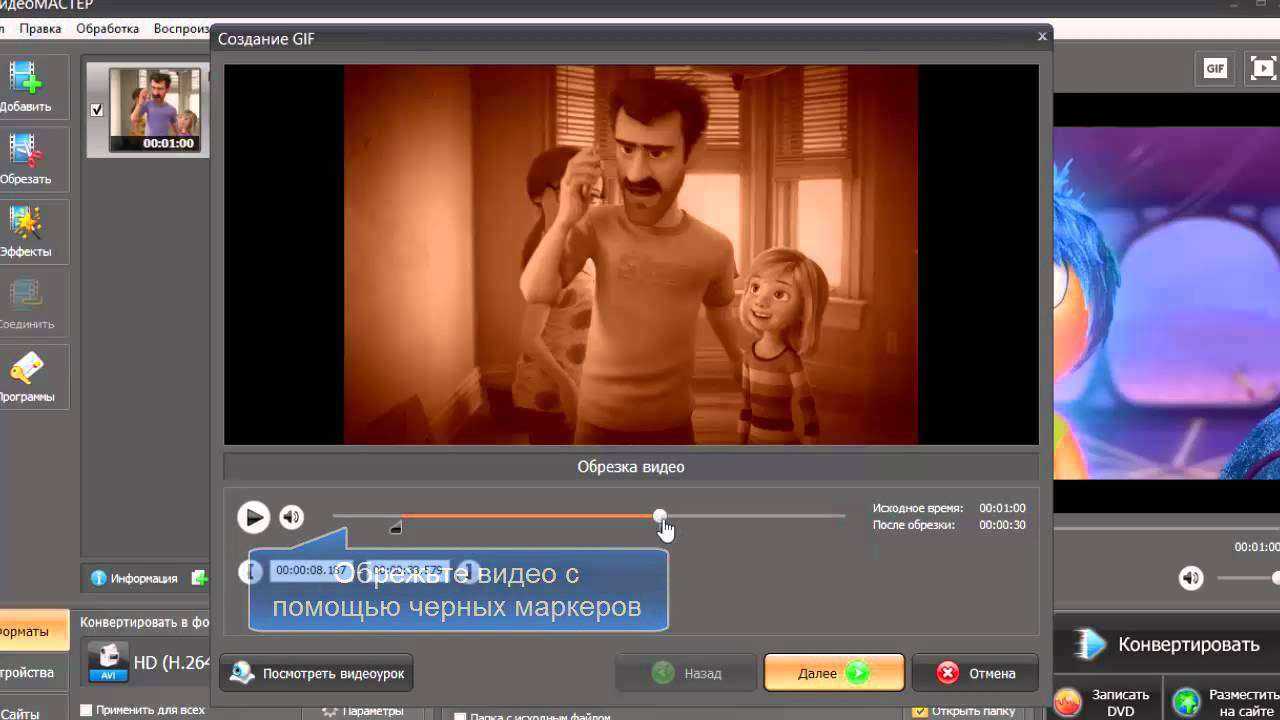The image size is (1280, 720).
Task: Click the sepia video preview in dialog
Action: 631,255
